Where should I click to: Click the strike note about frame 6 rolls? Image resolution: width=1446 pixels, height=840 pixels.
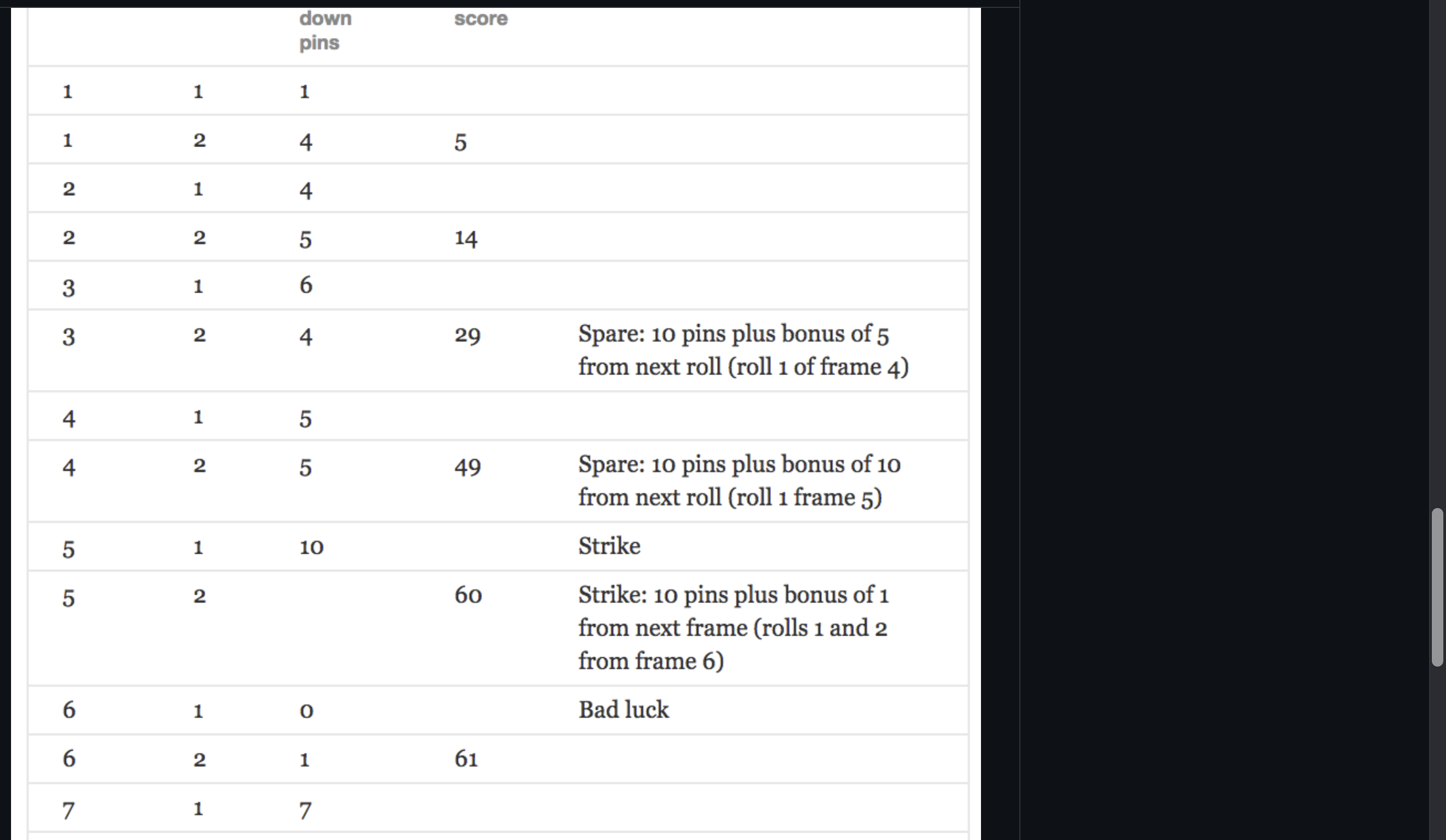[x=733, y=628]
